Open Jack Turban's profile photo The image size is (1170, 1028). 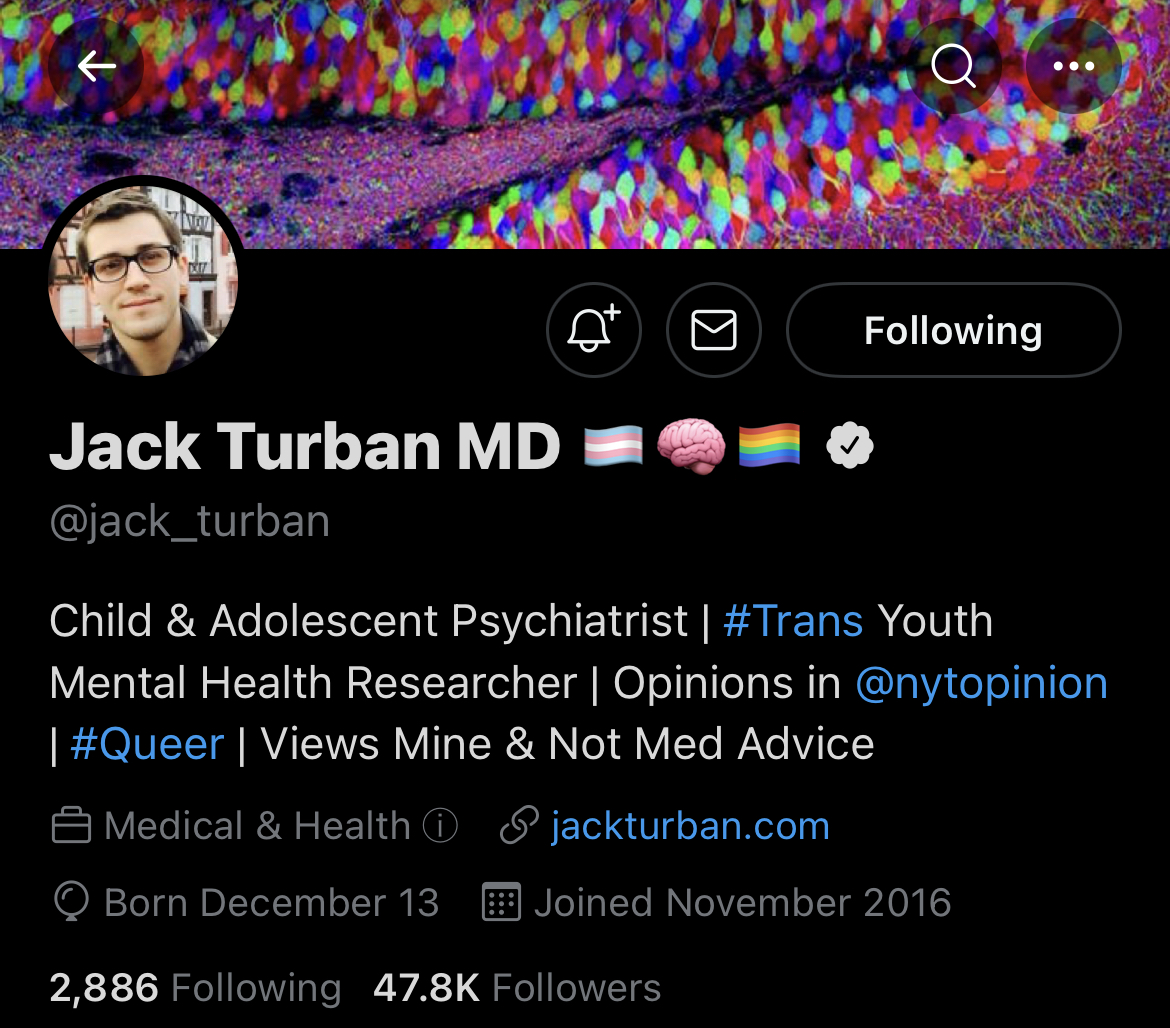pos(143,280)
